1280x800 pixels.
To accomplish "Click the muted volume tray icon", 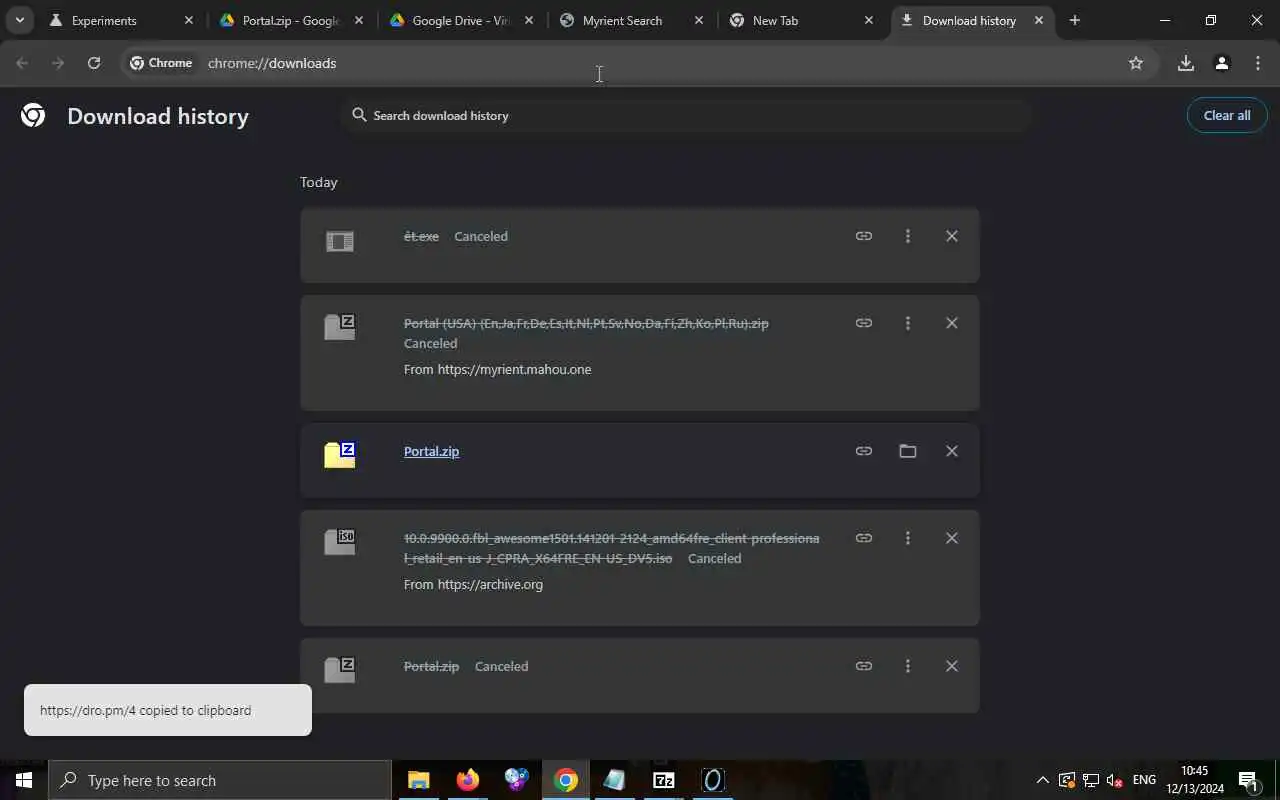I will [x=1115, y=780].
